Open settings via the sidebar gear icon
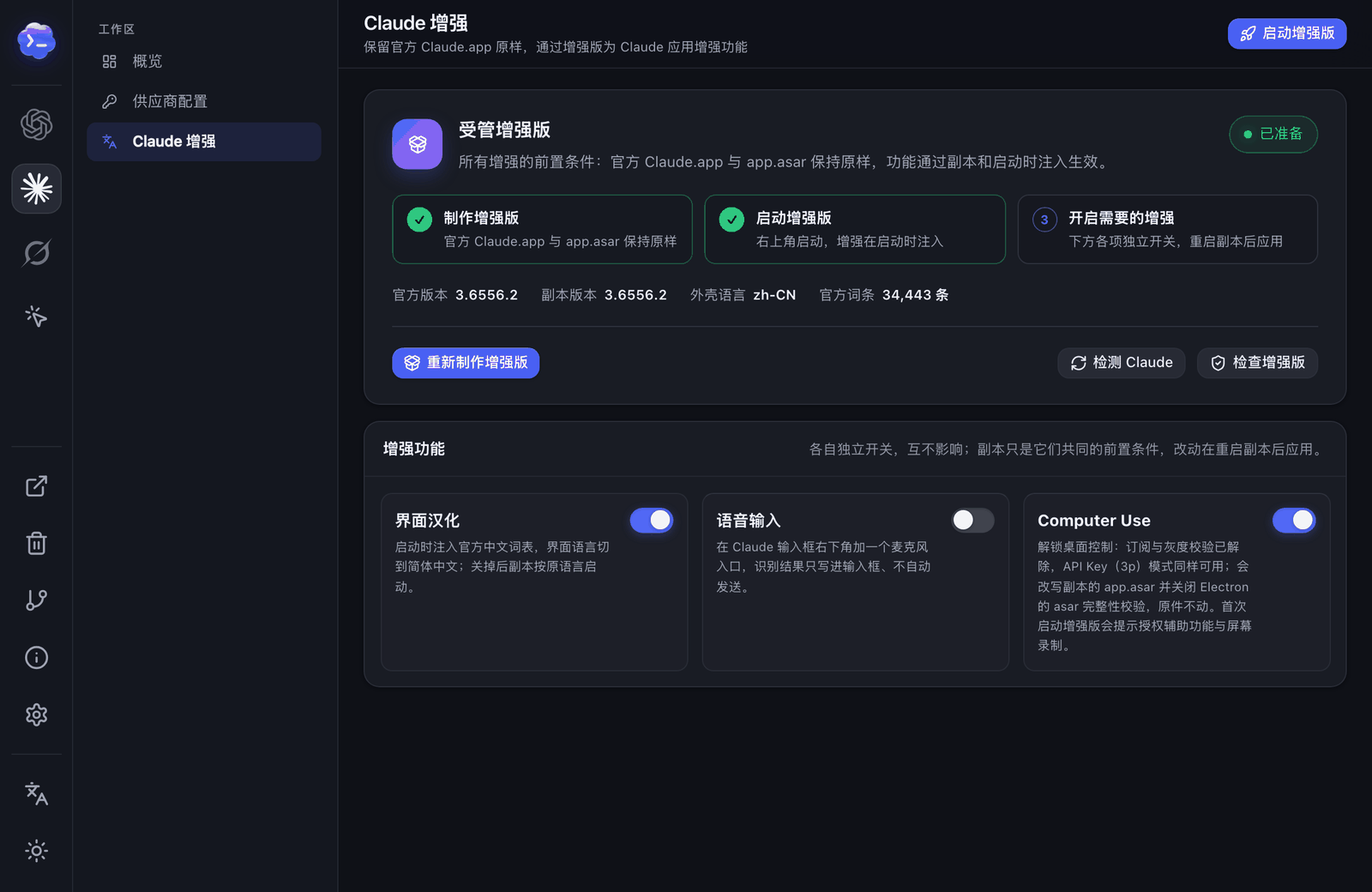This screenshot has width=1372, height=892. [x=36, y=714]
